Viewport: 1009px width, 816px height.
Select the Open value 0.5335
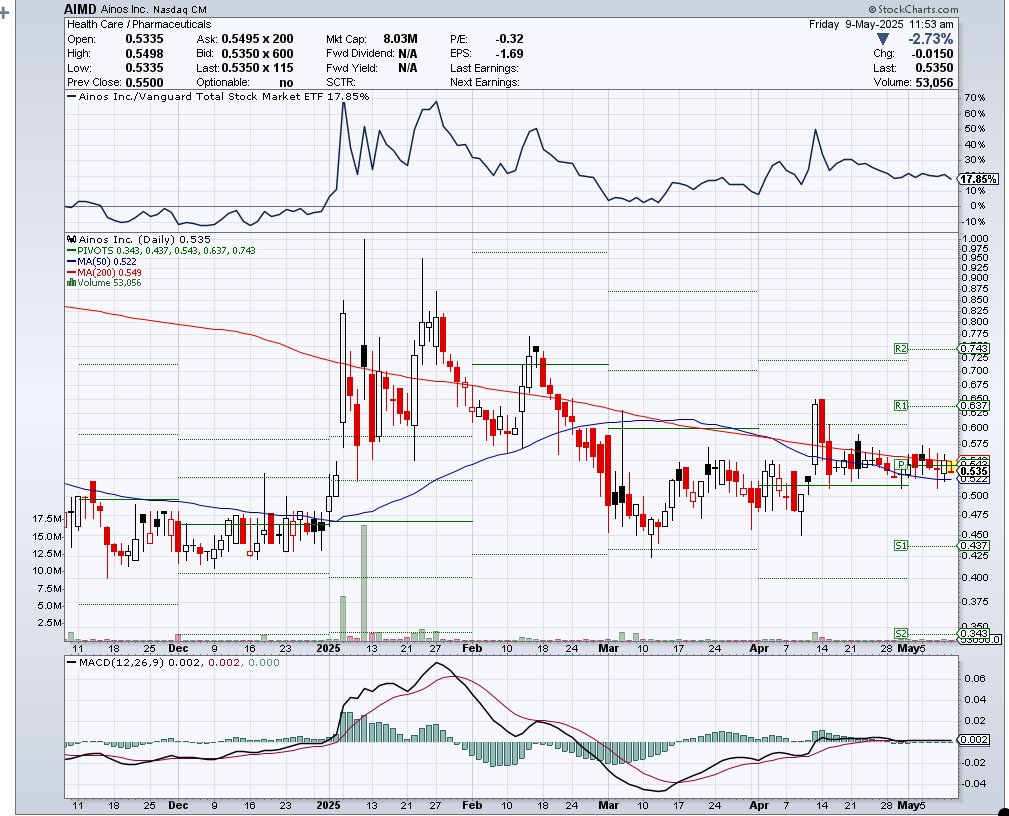[144, 39]
